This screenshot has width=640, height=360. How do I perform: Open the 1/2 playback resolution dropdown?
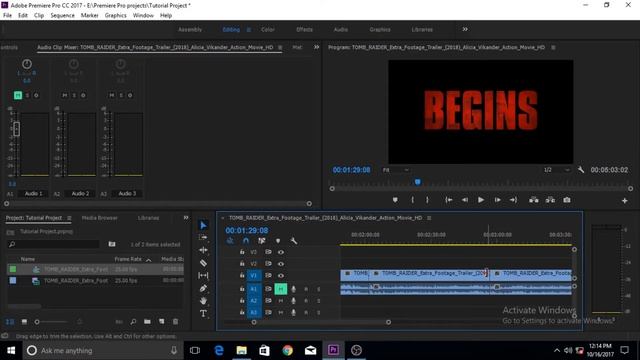557,170
